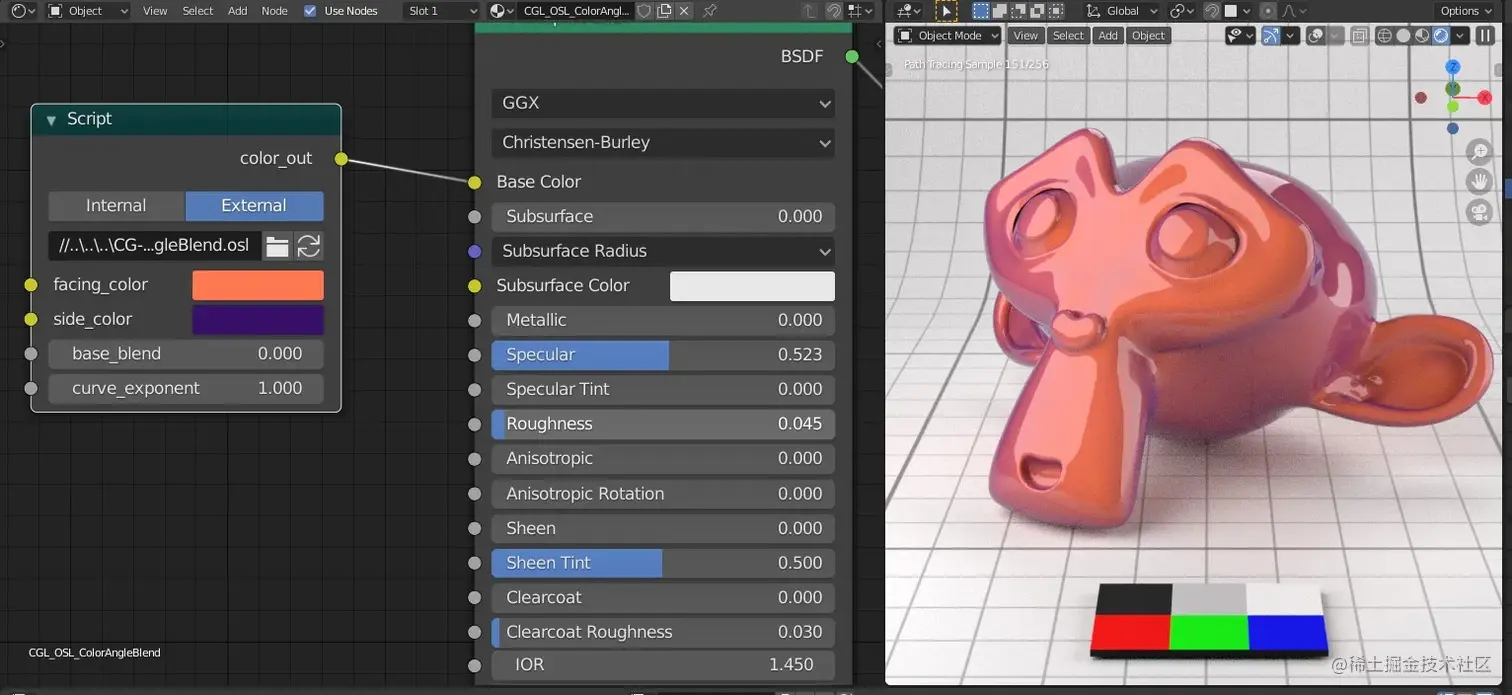Choose the invert selection mode icon
The height and width of the screenshot is (695, 1512).
pyautogui.click(x=1038, y=11)
